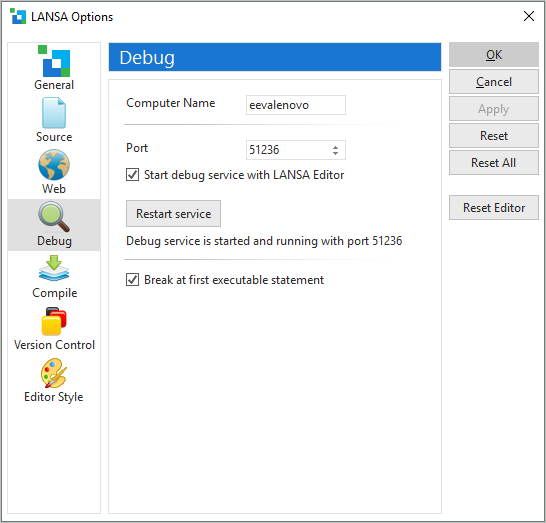Decrease the Port value with down arrow

[x=335, y=153]
